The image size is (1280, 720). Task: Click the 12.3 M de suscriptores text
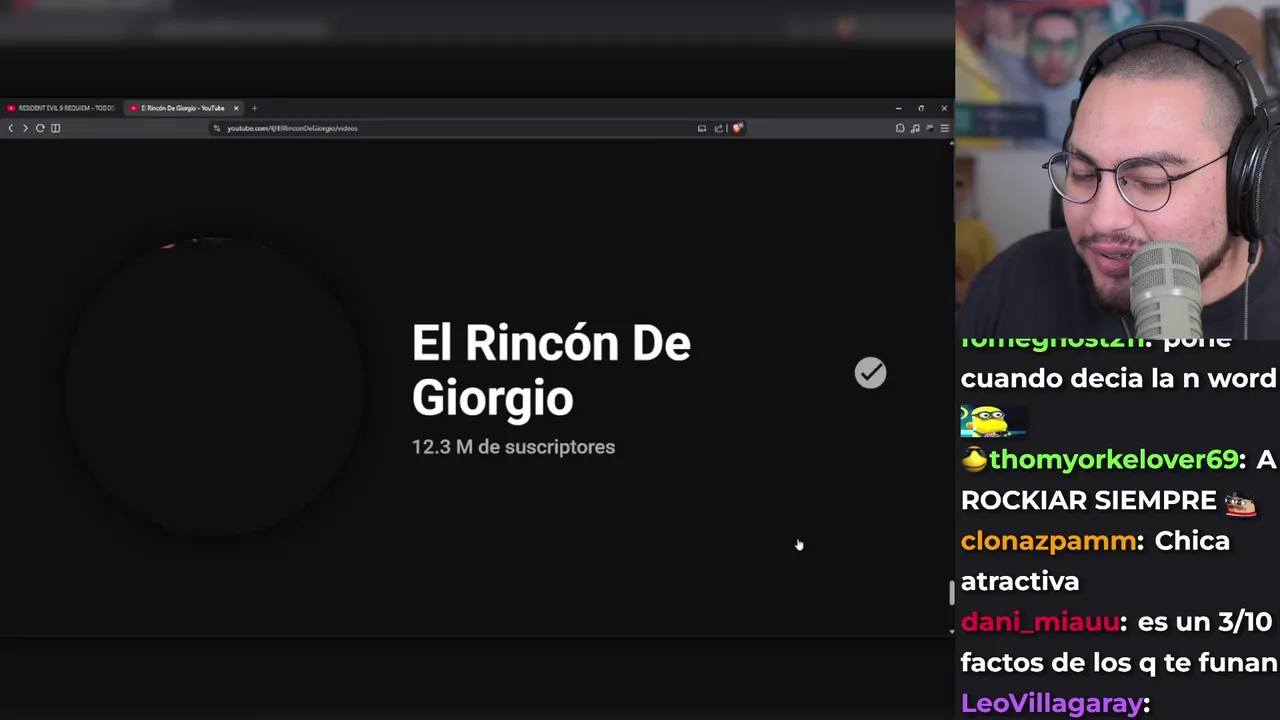[x=513, y=447]
